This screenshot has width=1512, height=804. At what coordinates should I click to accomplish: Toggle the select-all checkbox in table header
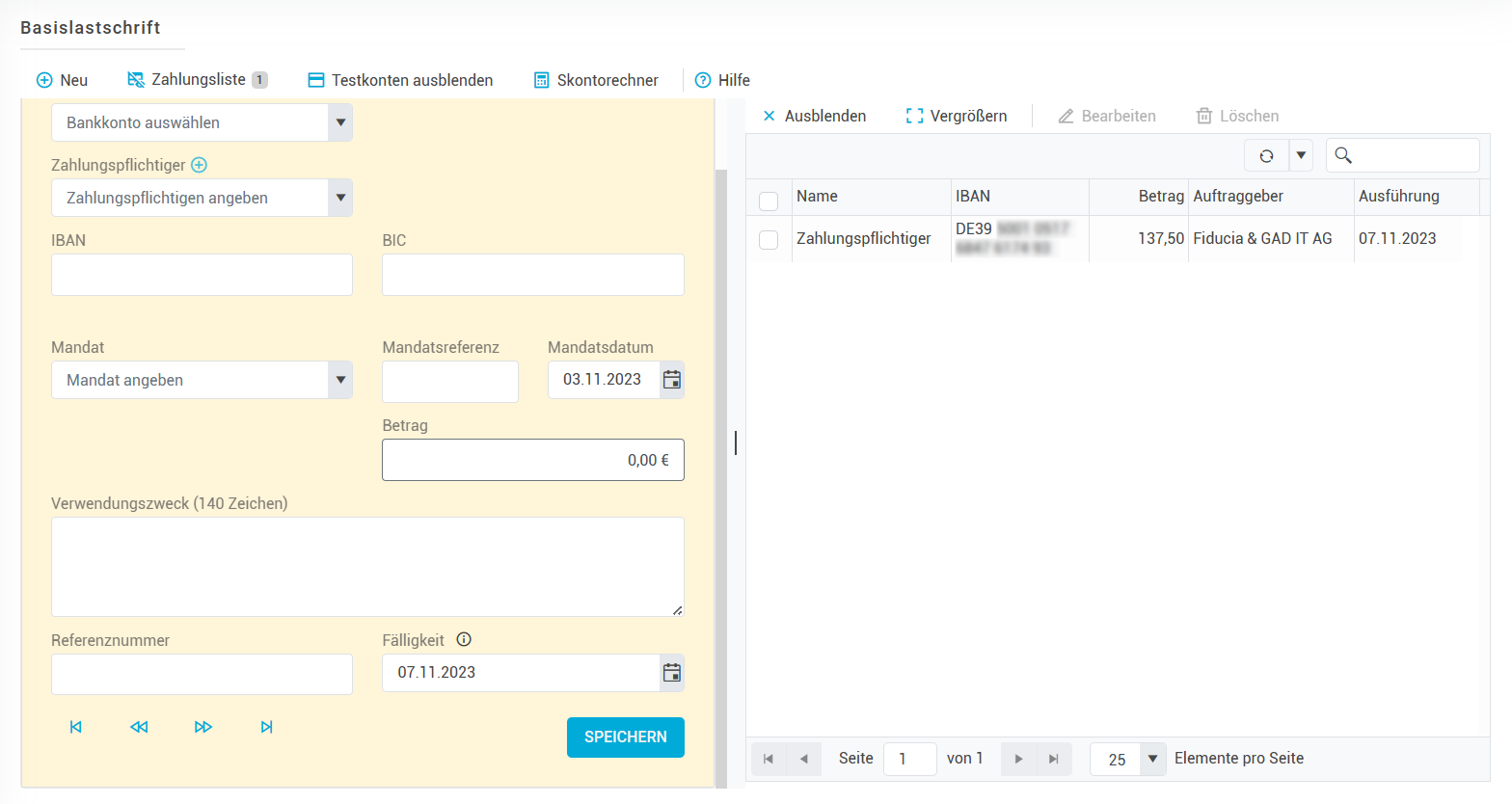(769, 201)
